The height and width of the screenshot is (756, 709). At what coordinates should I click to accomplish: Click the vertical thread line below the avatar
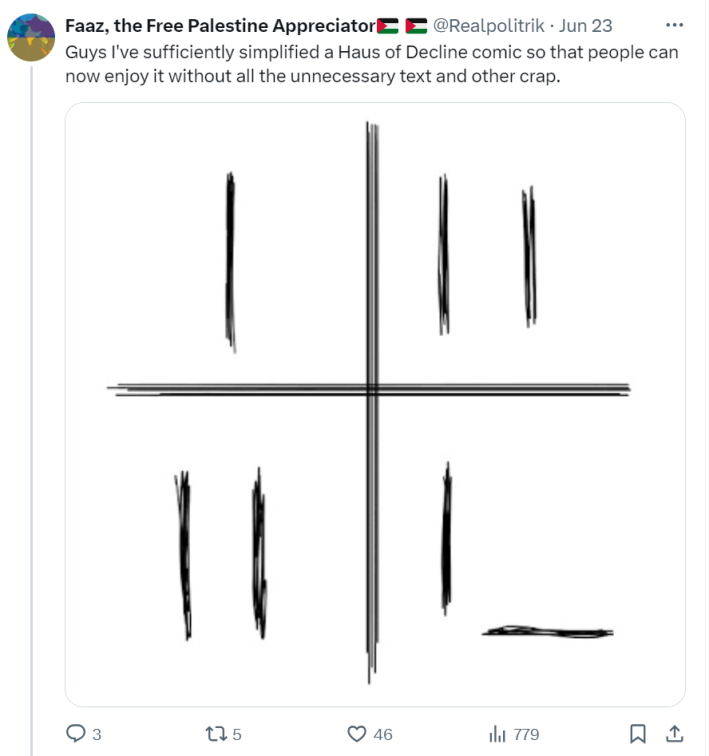pyautogui.click(x=31, y=400)
